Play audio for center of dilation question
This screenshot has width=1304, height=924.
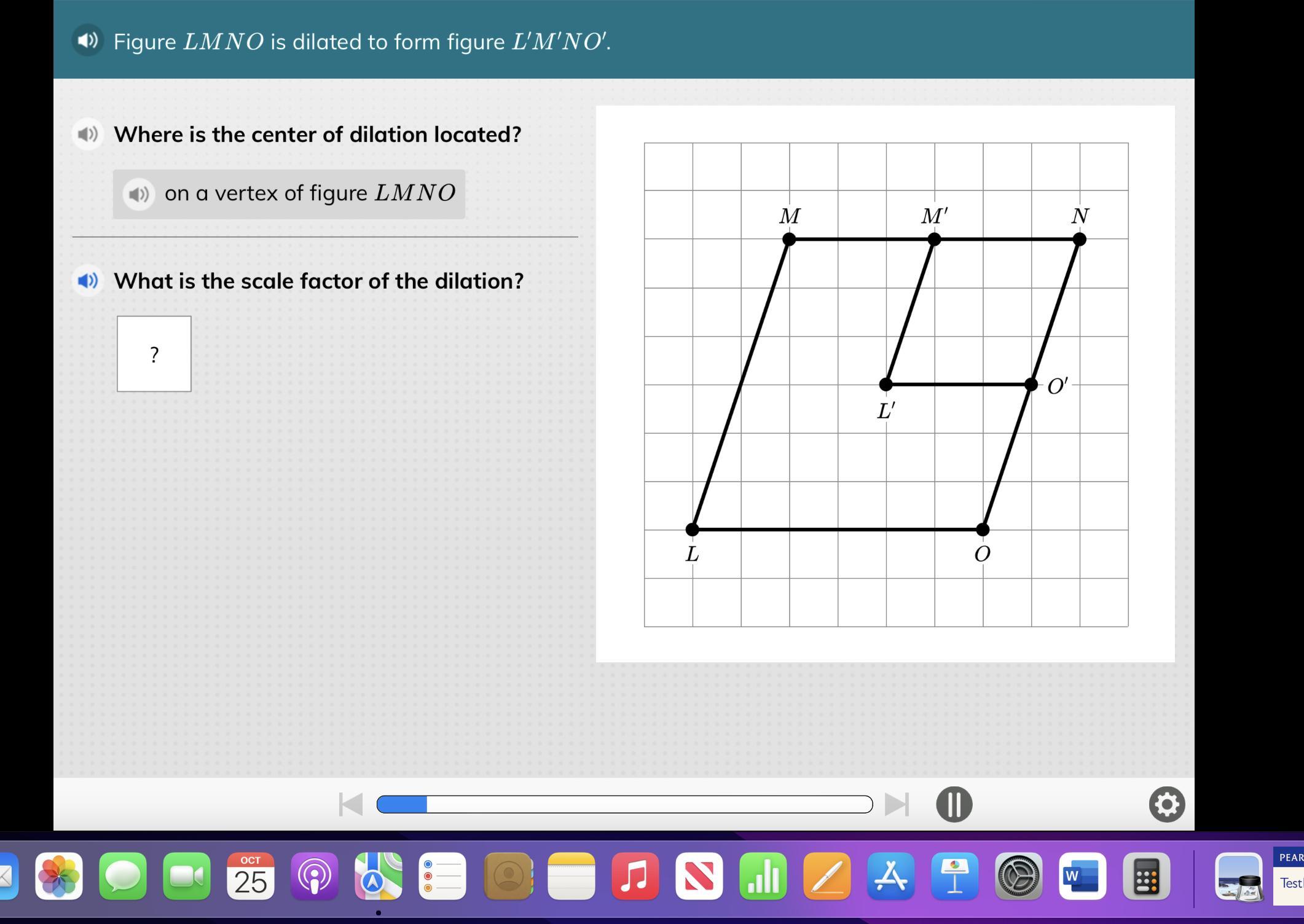(88, 134)
